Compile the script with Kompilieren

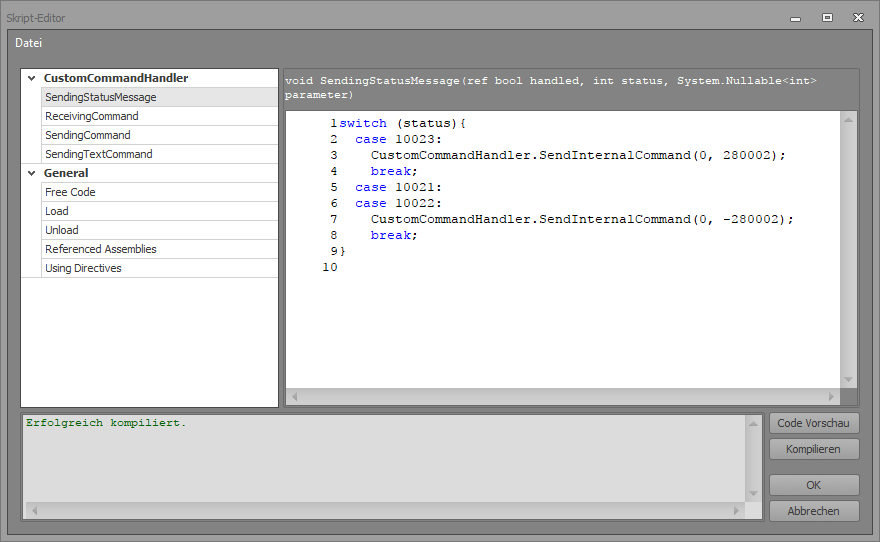pos(814,449)
